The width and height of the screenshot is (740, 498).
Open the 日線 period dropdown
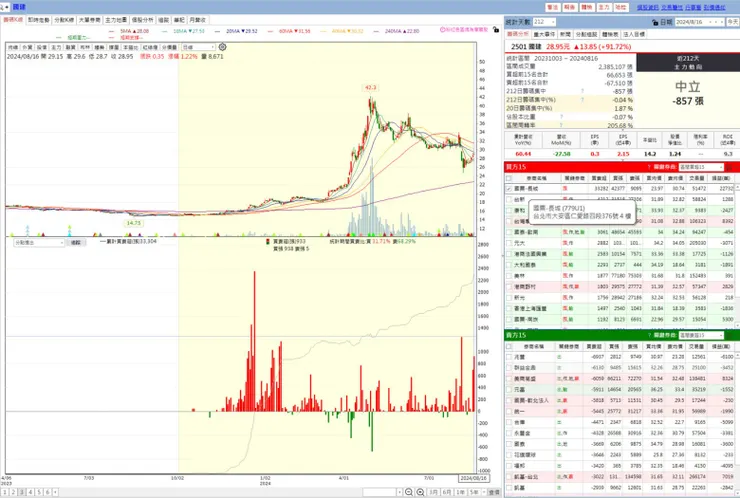pos(199,47)
